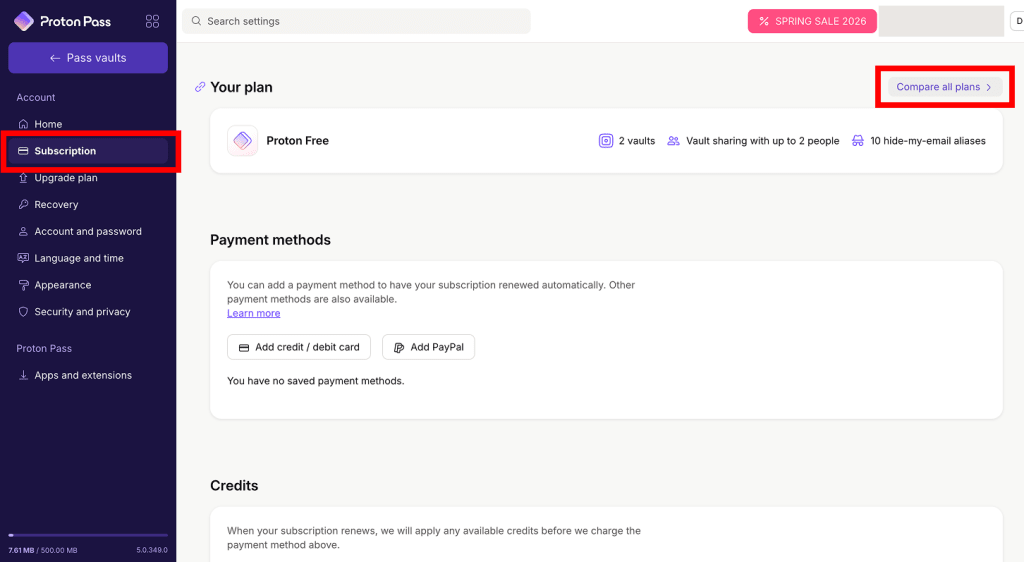Viewport: 1024px width, 562px height.
Task: Open the user account dropdown
Action: tap(1016, 21)
